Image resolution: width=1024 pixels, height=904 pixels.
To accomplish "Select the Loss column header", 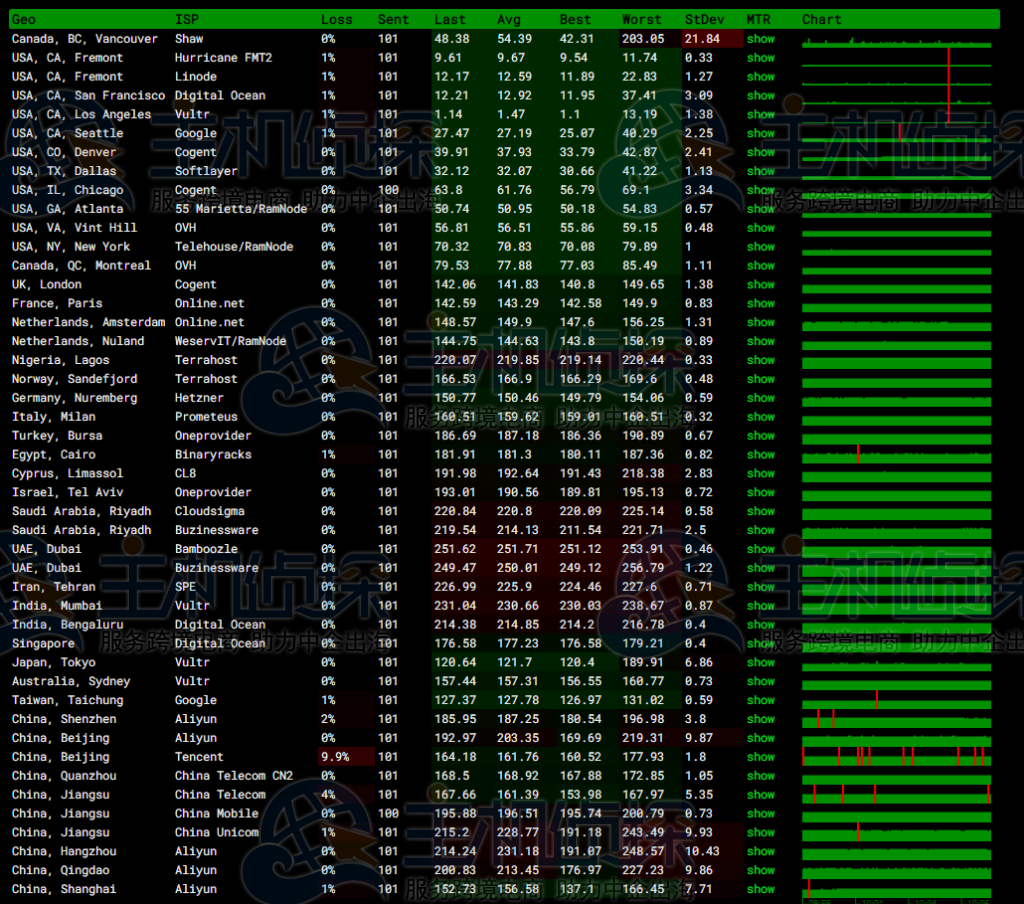I will [336, 20].
